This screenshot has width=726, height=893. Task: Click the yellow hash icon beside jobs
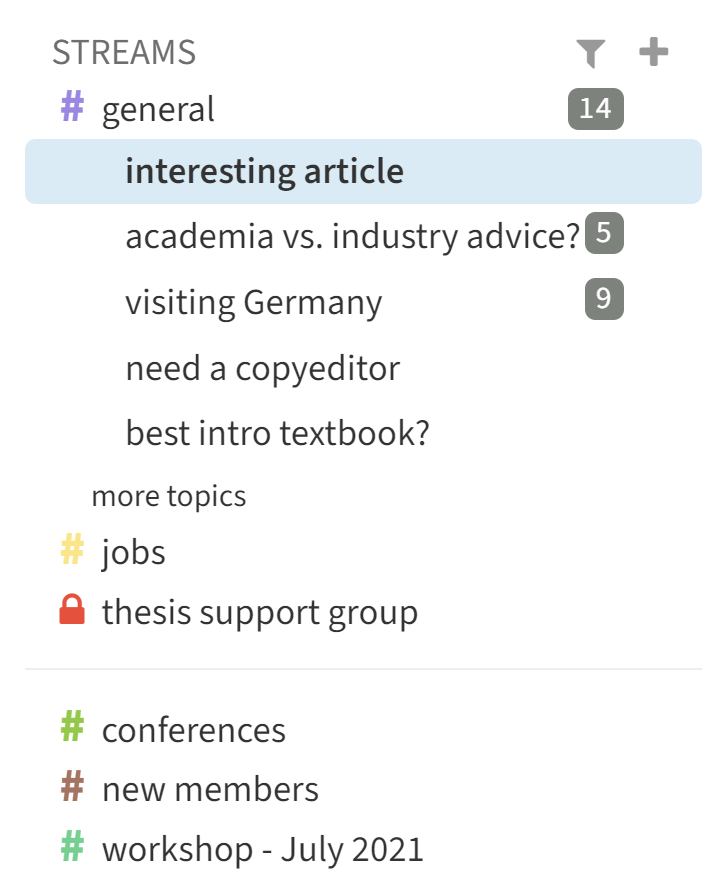coord(72,550)
